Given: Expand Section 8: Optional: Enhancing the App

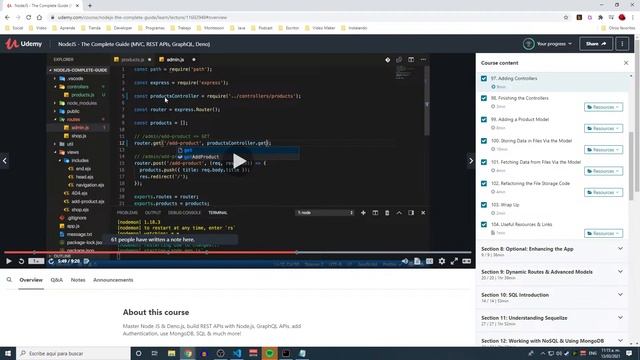Looking at the screenshot, I should pyautogui.click(x=552, y=251).
